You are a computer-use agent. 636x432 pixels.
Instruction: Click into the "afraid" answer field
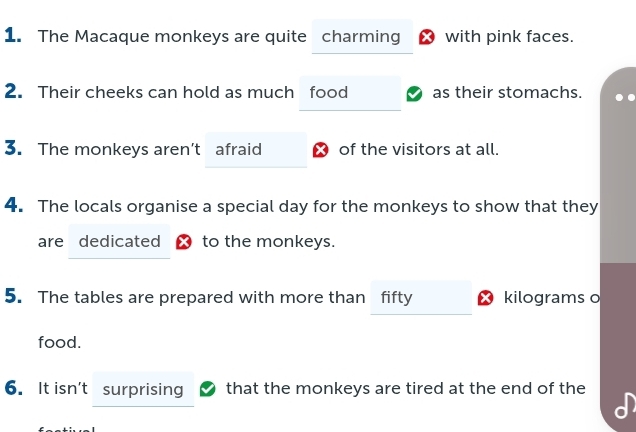[256, 151]
